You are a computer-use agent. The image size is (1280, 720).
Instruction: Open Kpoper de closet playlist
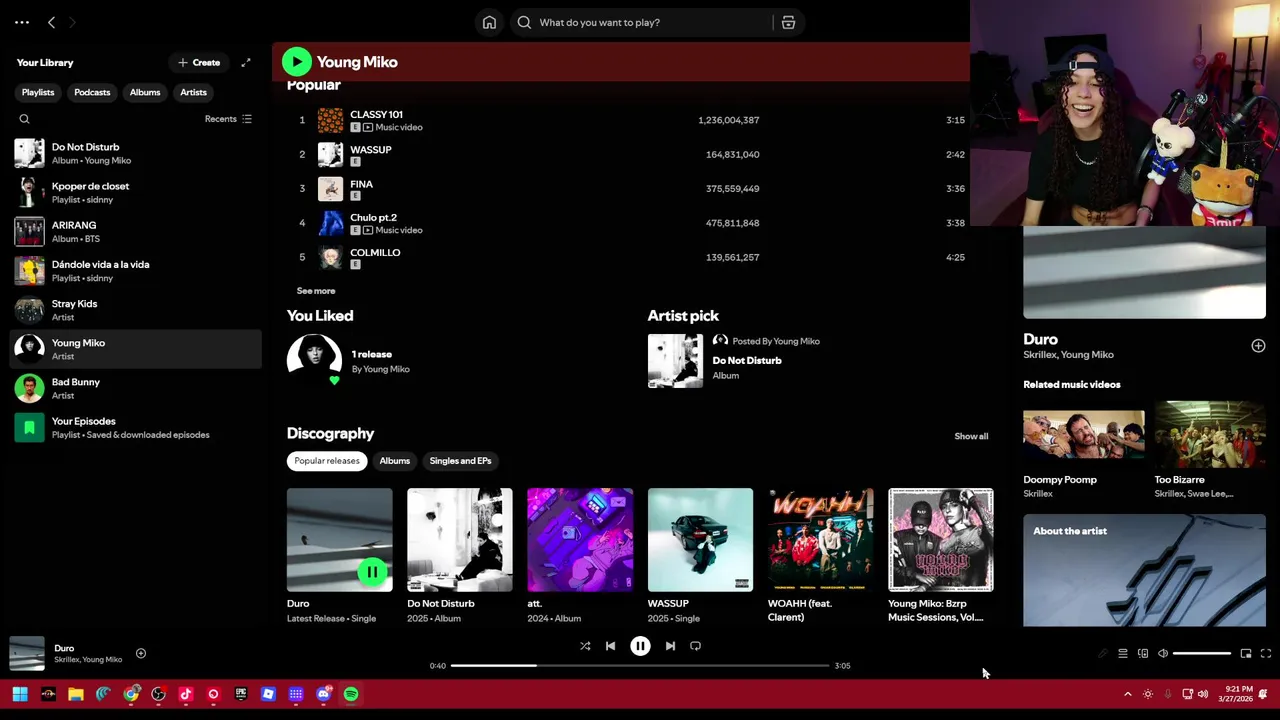click(135, 192)
